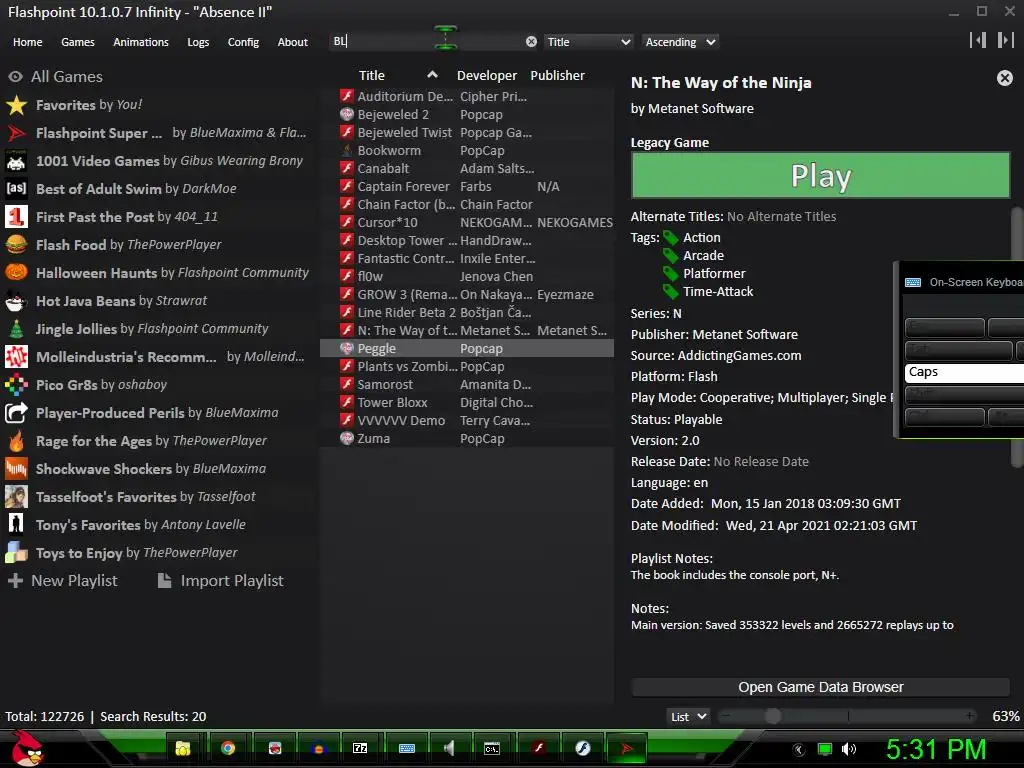Image resolution: width=1024 pixels, height=768 pixels.
Task: Select the 1001 Video Games playlist icon
Action: pyautogui.click(x=16, y=161)
